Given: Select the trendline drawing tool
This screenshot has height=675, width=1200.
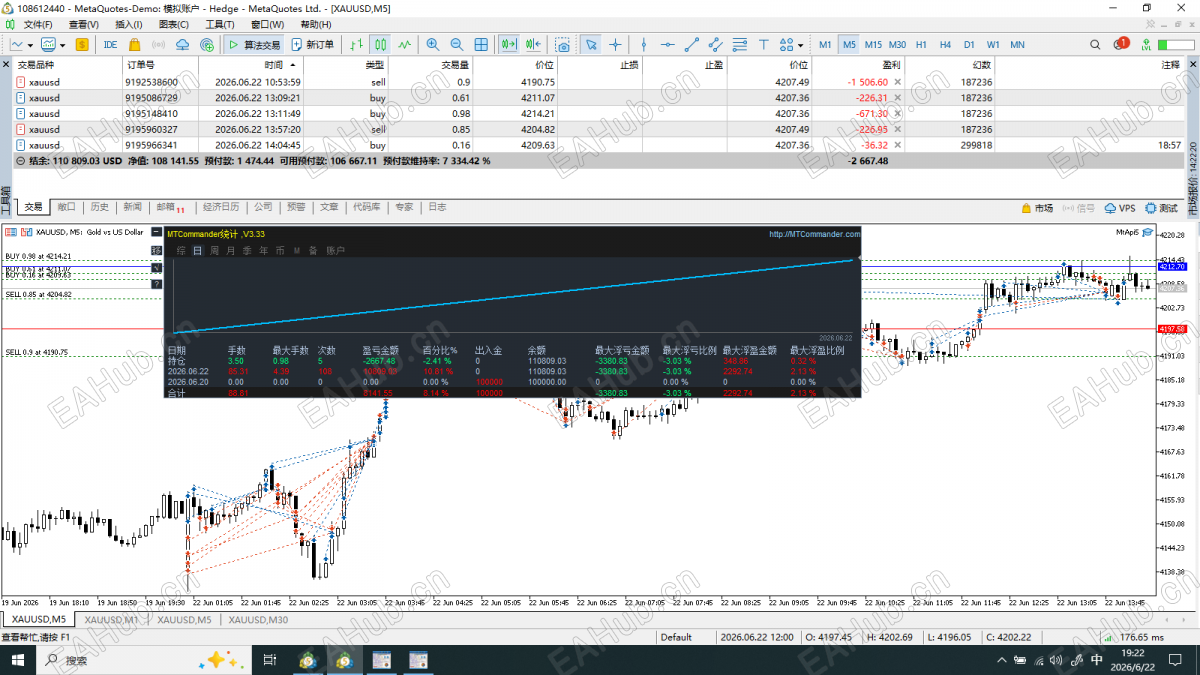Looking at the screenshot, I should pos(692,44).
